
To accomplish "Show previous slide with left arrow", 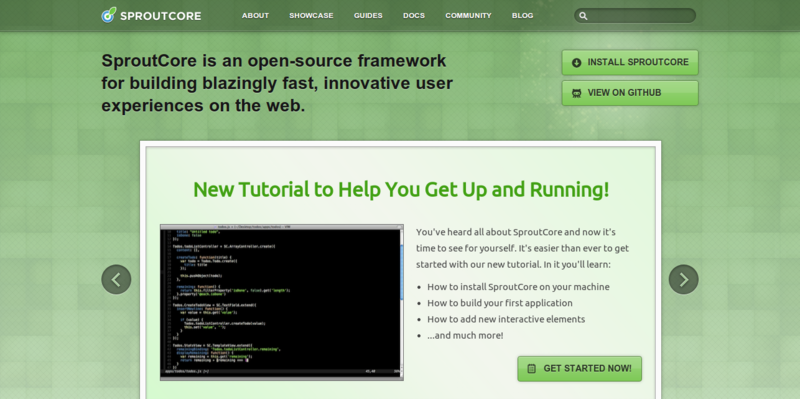I will click(116, 279).
